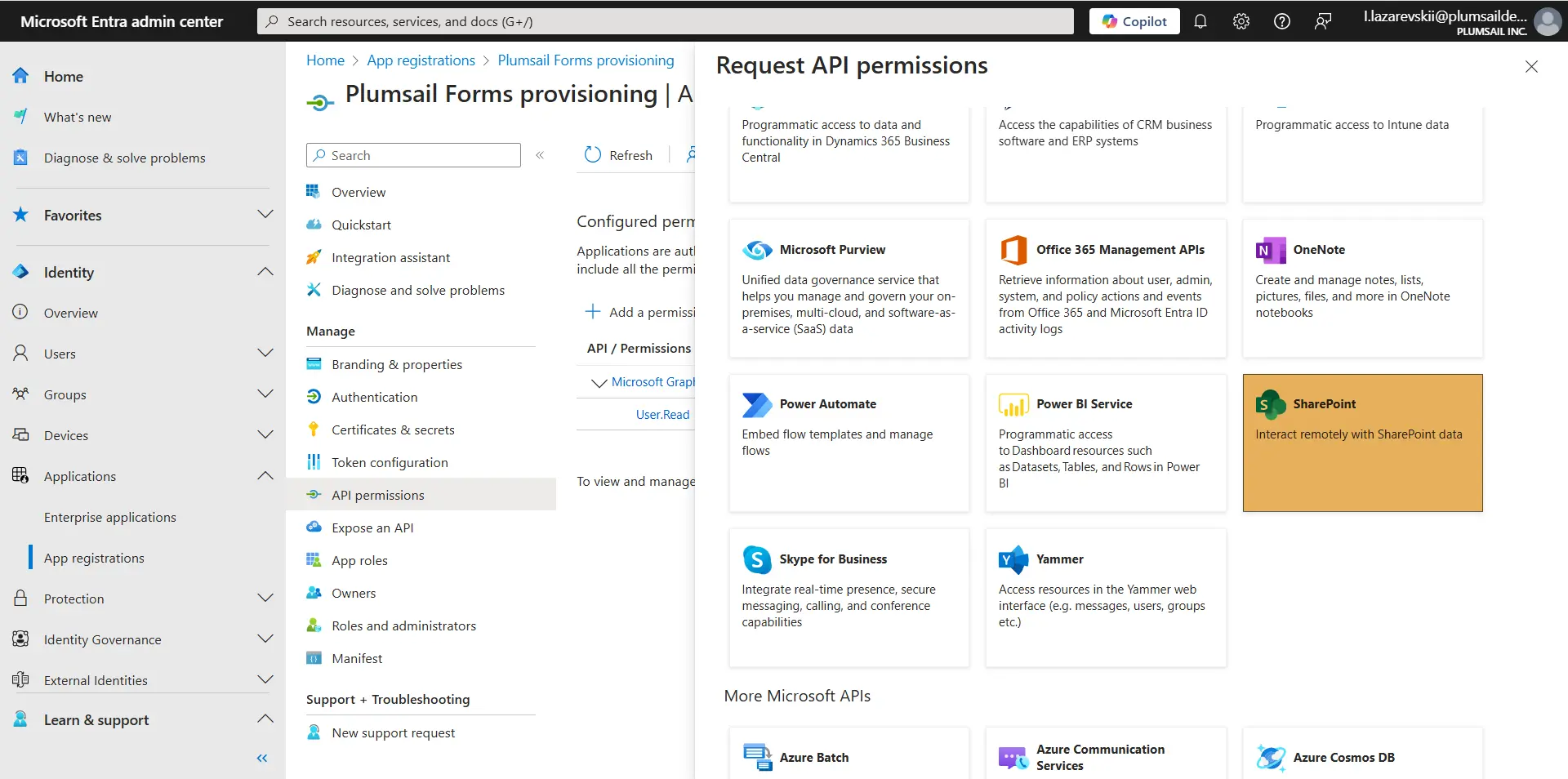Viewport: 1568px width, 779px height.
Task: Focus the app menu Search box
Action: (413, 155)
